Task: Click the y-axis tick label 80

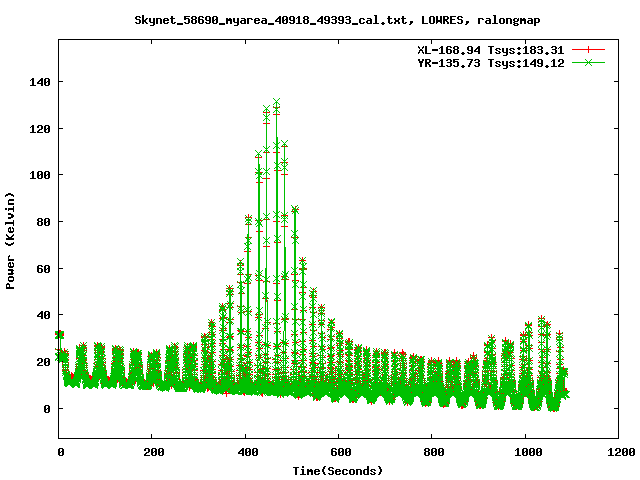Action: tap(43, 222)
